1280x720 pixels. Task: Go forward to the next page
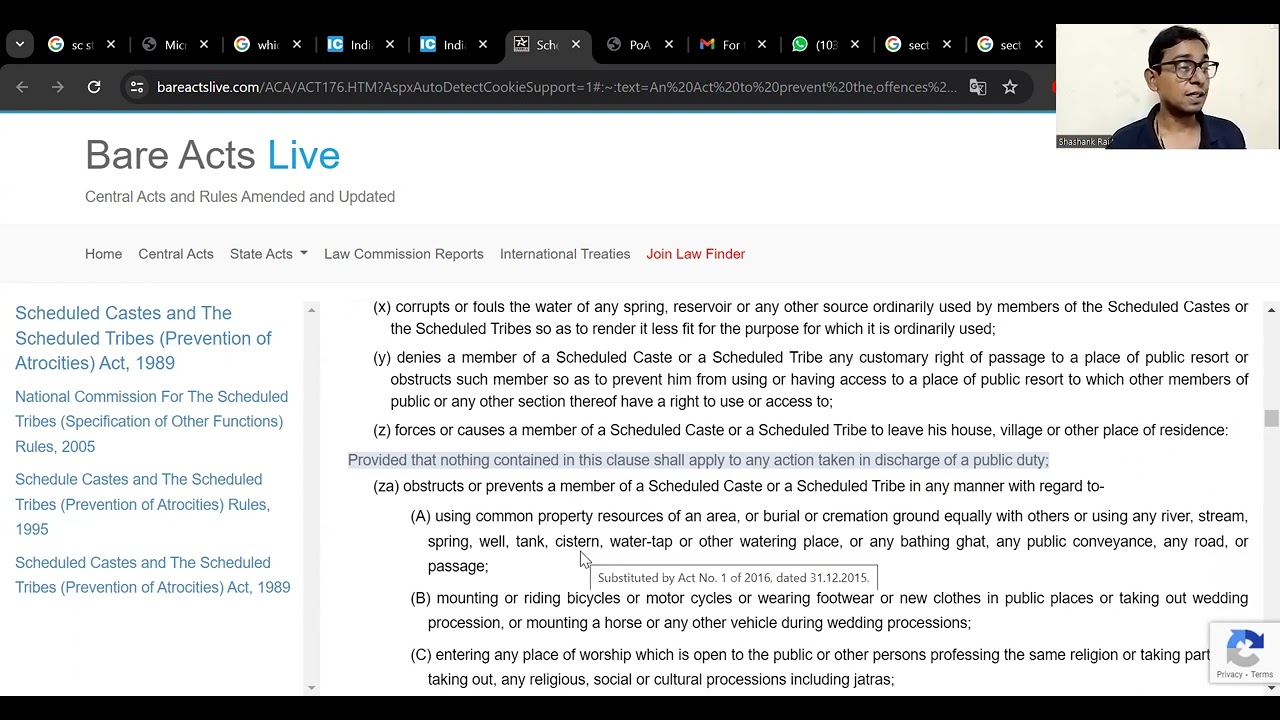[x=58, y=87]
